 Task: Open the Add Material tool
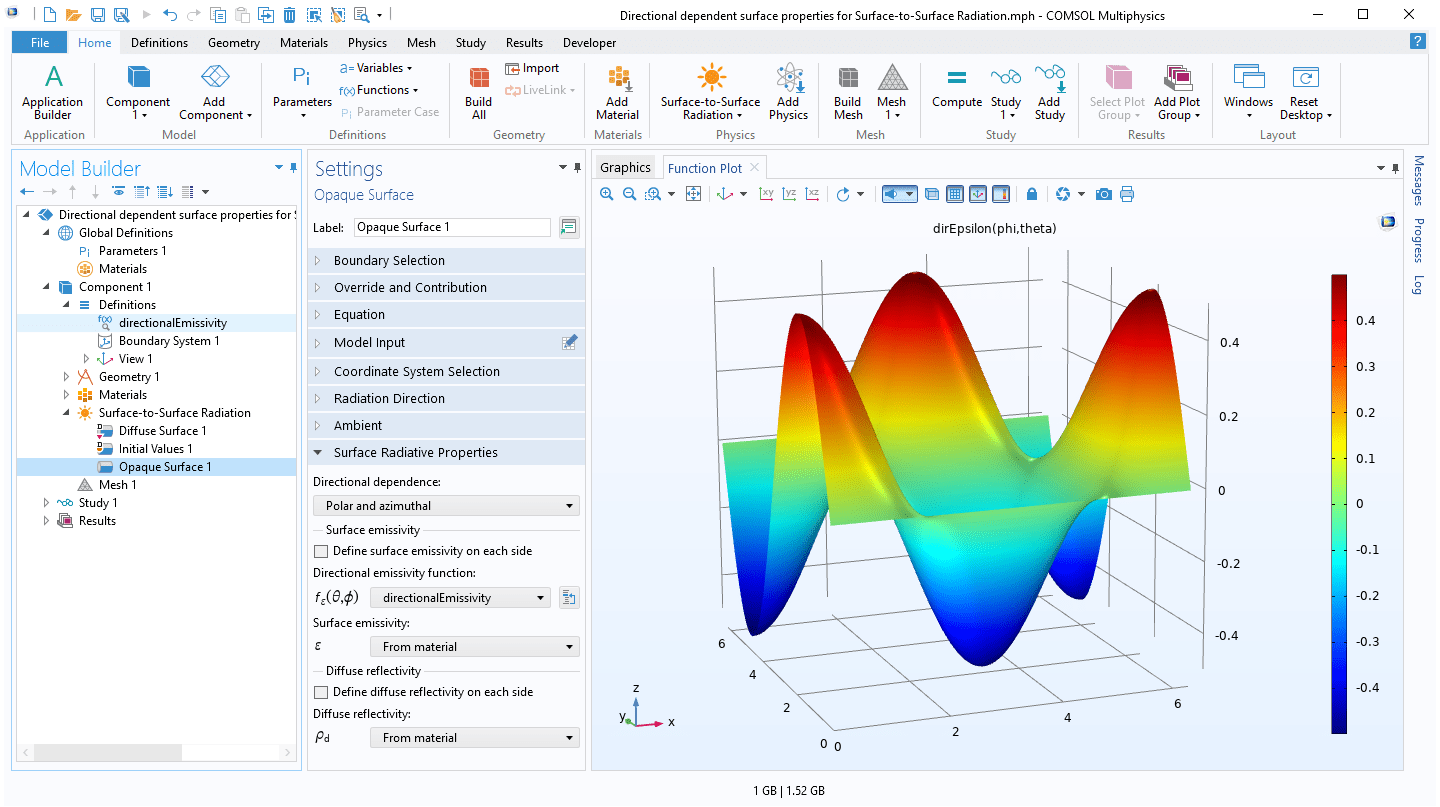pyautogui.click(x=617, y=90)
